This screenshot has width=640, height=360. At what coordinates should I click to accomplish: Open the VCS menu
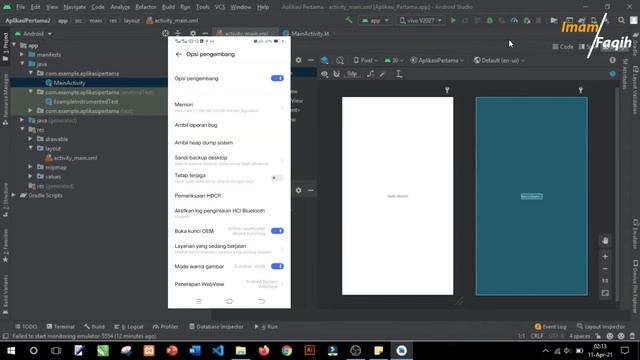tap(220, 7)
